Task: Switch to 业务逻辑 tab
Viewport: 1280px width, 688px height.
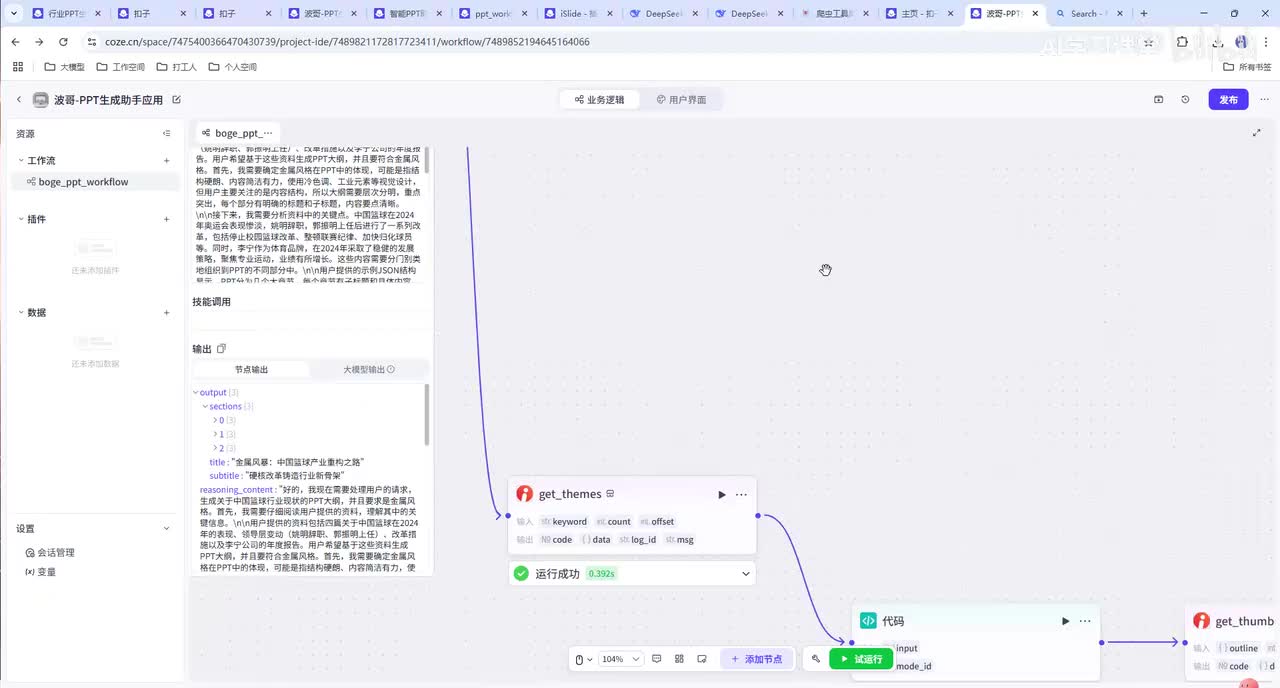Action: 599,100
